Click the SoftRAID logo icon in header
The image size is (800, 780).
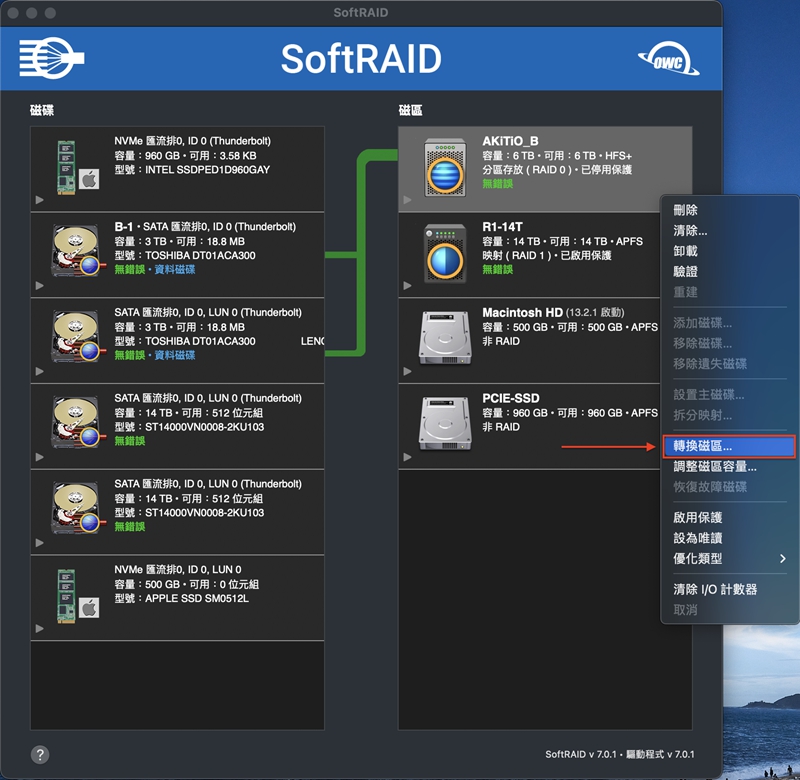point(52,58)
